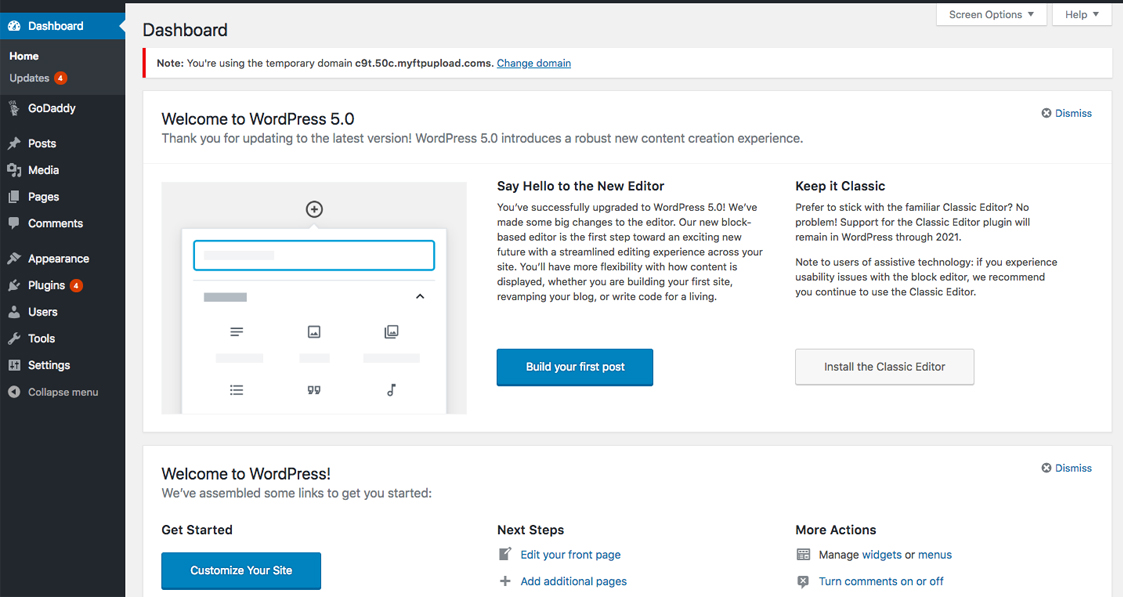Follow the Change domain link
The image size is (1123, 597).
[533, 63]
